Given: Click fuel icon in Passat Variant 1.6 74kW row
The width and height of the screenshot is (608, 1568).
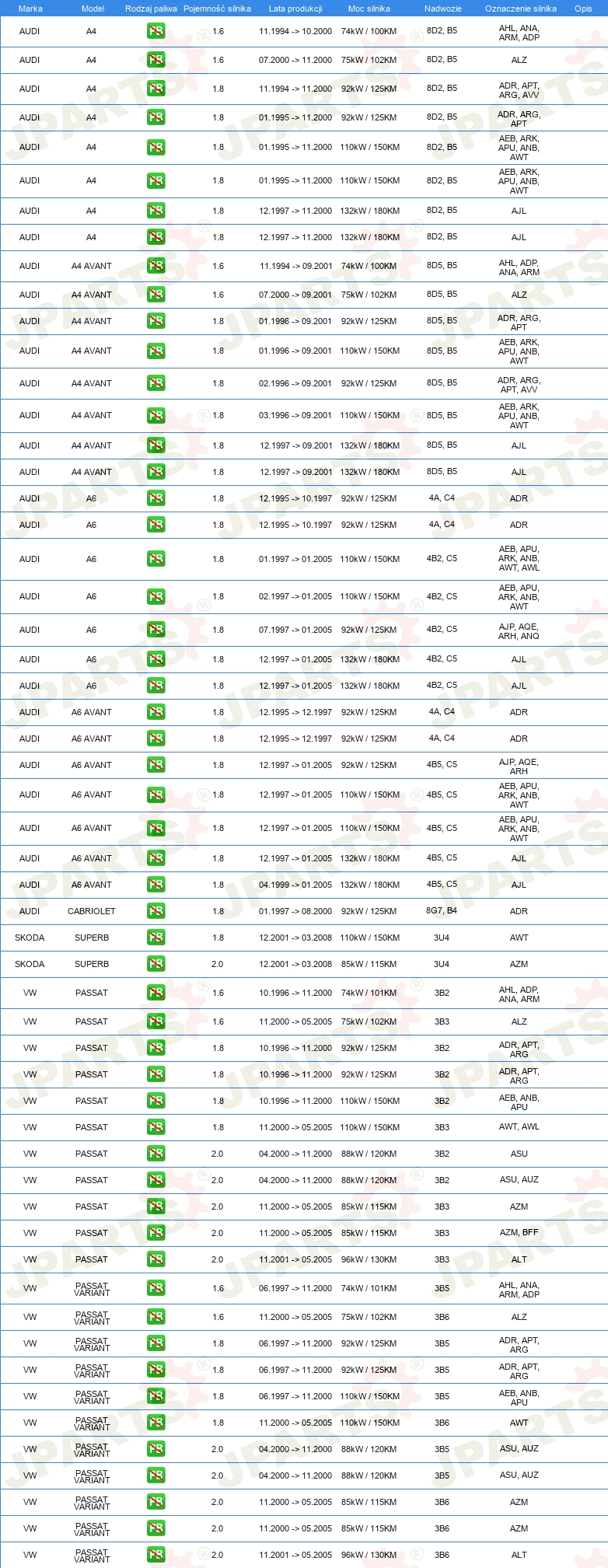Looking at the screenshot, I should tap(155, 1288).
